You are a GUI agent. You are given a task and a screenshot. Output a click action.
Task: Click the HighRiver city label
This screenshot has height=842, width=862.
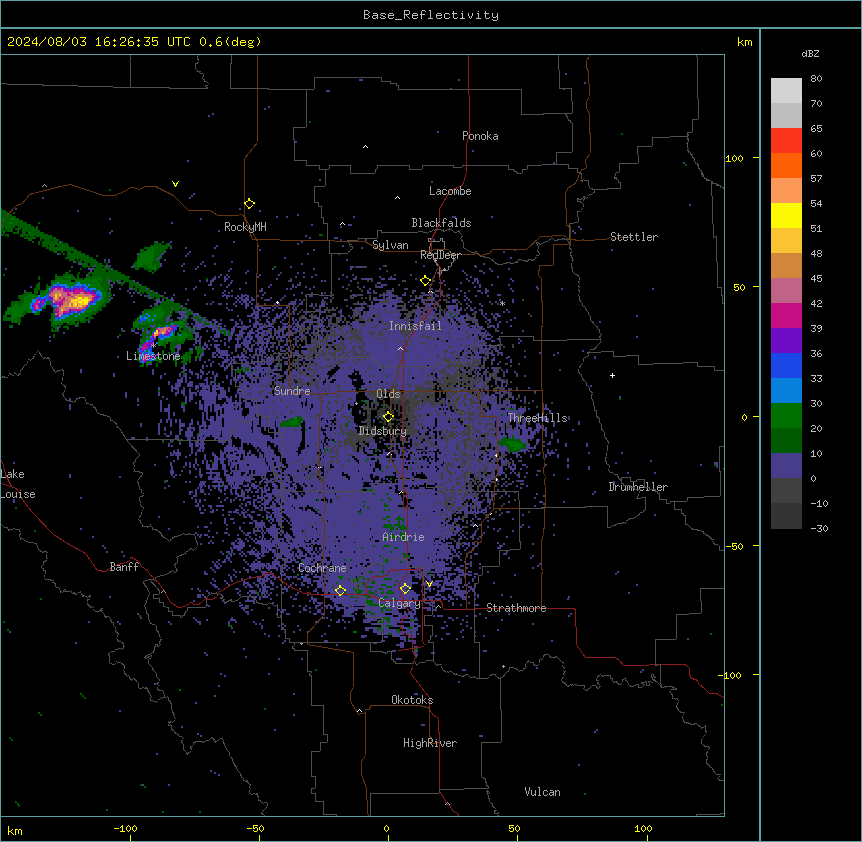tap(430, 743)
